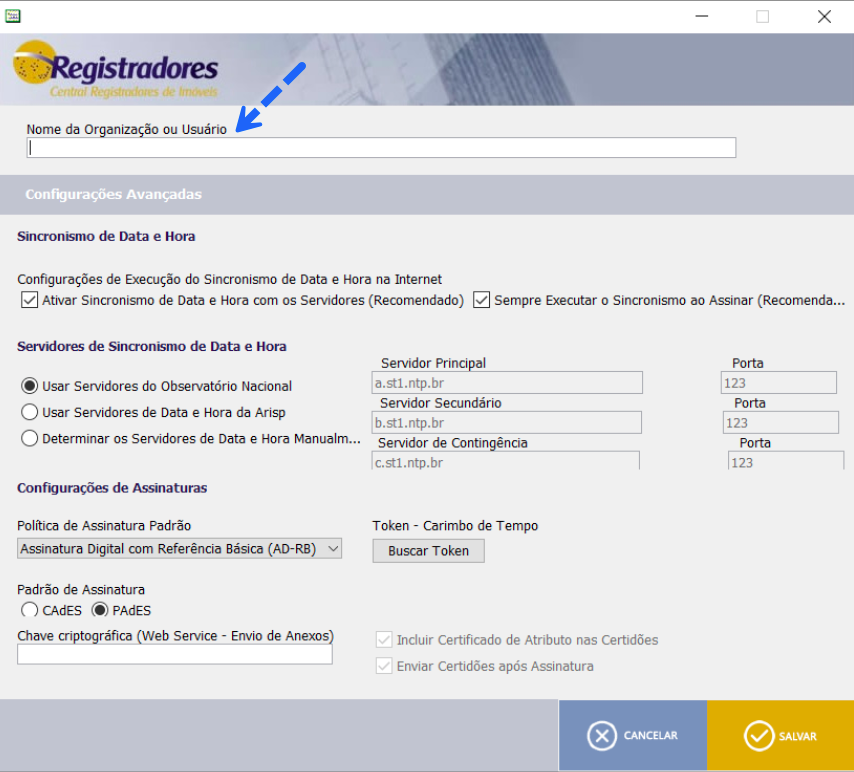The image size is (854, 772).
Task: Click the checkmark icon on Salvar
Action: (x=756, y=735)
